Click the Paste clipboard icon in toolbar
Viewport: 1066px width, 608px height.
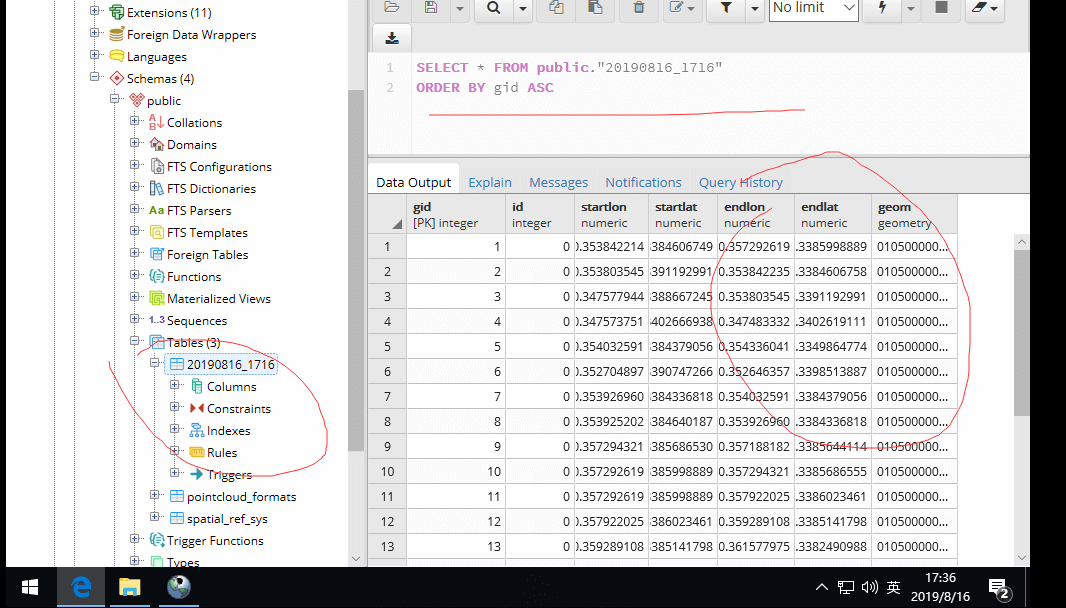click(595, 8)
